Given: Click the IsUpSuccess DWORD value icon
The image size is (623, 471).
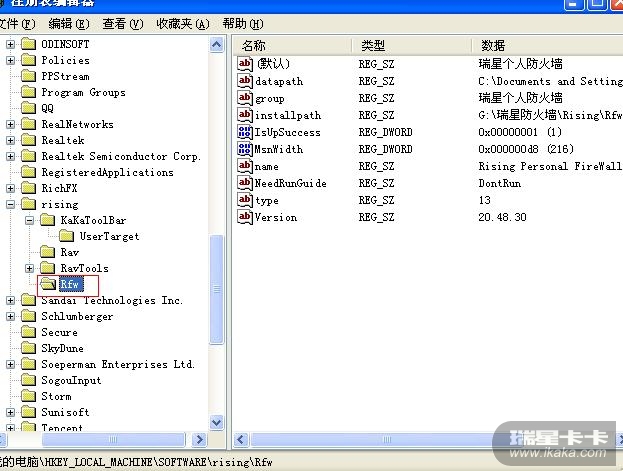Looking at the screenshot, I should pos(245,132).
